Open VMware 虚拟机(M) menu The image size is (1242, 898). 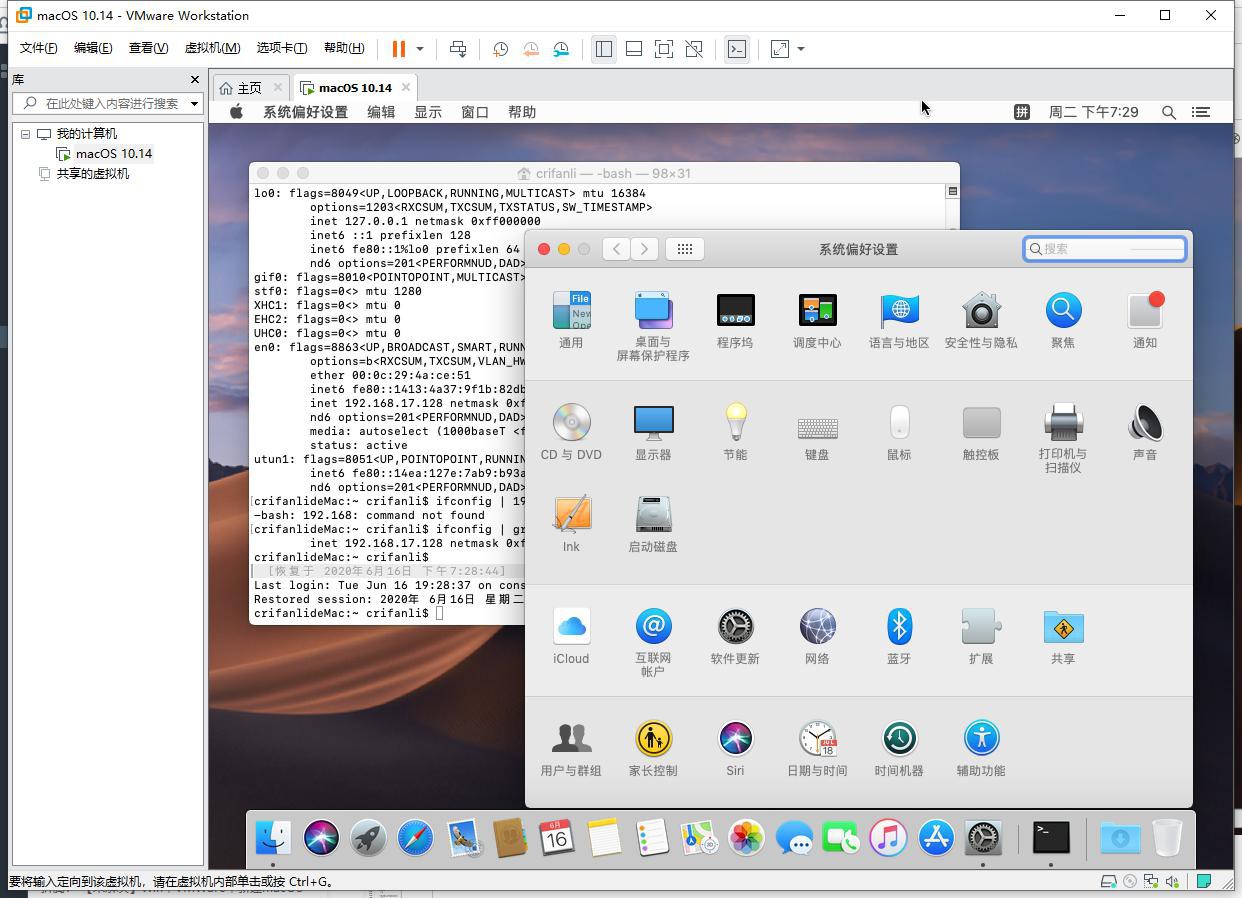[x=212, y=48]
